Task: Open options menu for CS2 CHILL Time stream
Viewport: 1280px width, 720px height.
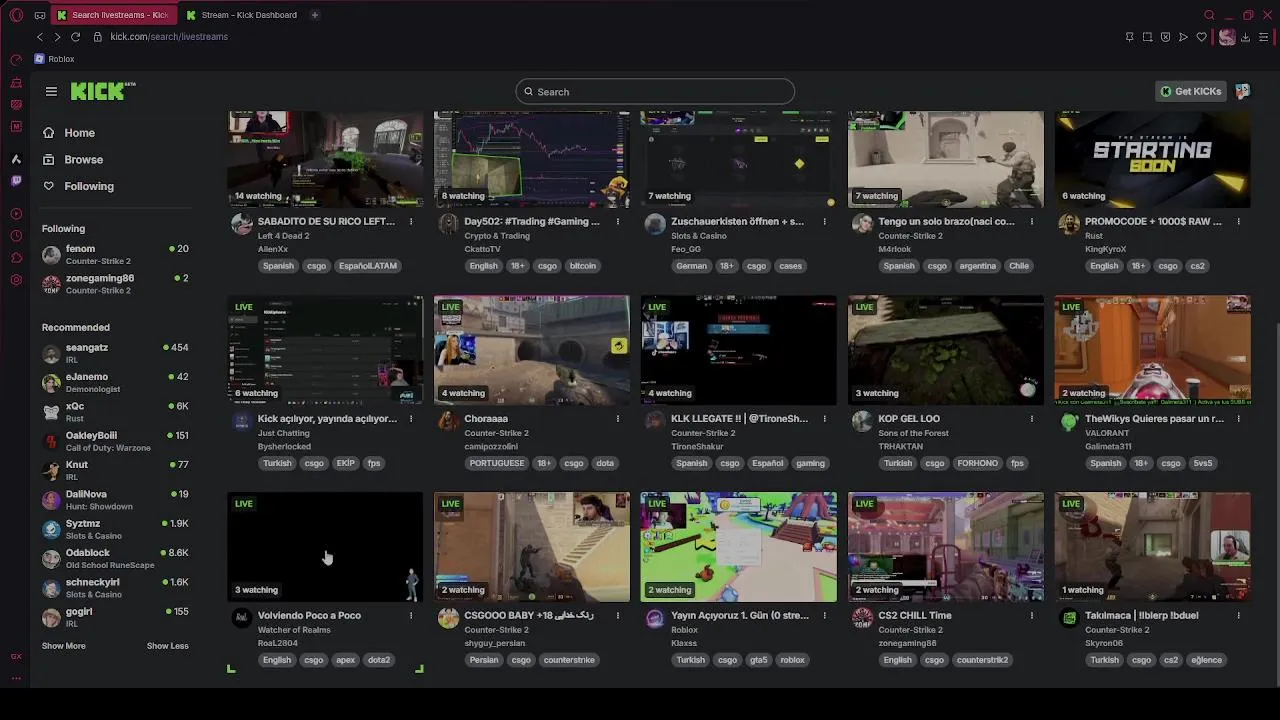Action: pos(1032,616)
